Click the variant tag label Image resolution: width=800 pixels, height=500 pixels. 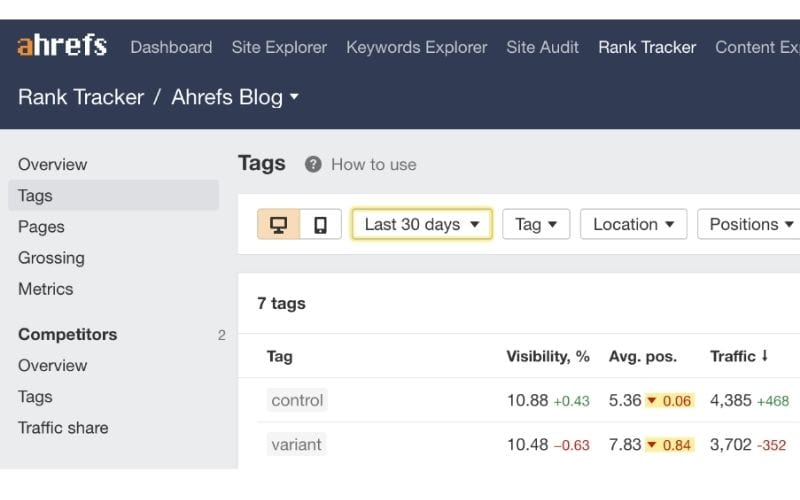click(x=296, y=444)
